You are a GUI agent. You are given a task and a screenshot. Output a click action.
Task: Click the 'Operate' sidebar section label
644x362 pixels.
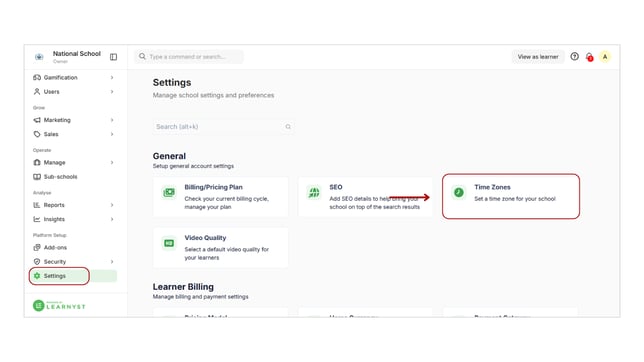(x=42, y=150)
